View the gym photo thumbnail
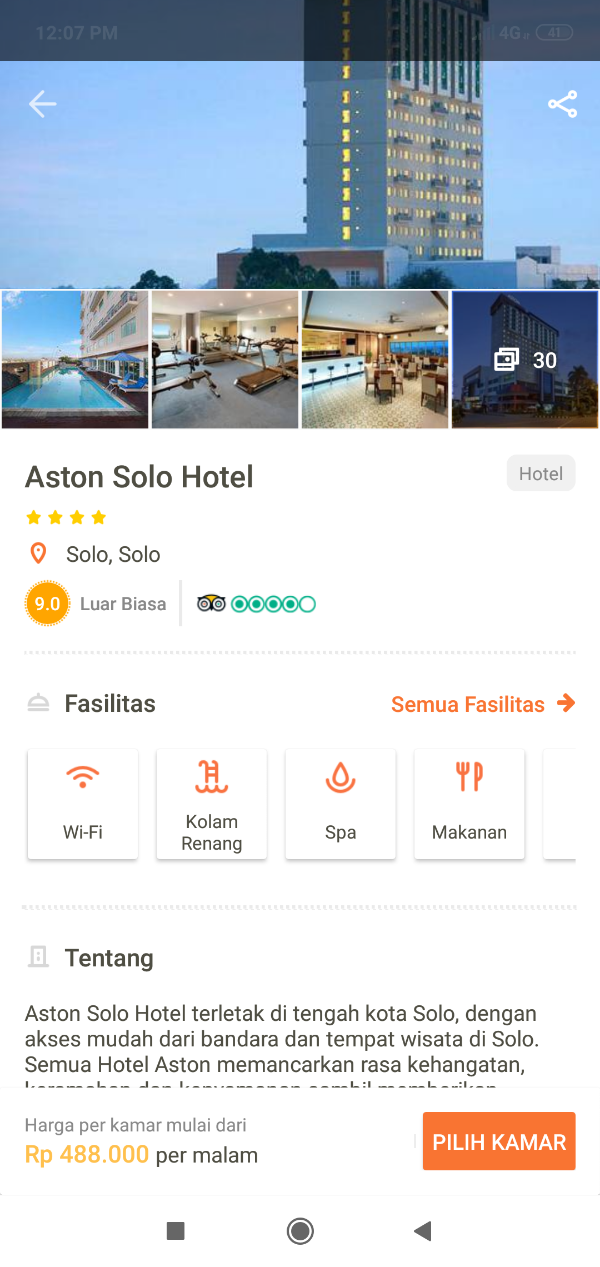Screen dimensions: 600x1267 pos(225,360)
